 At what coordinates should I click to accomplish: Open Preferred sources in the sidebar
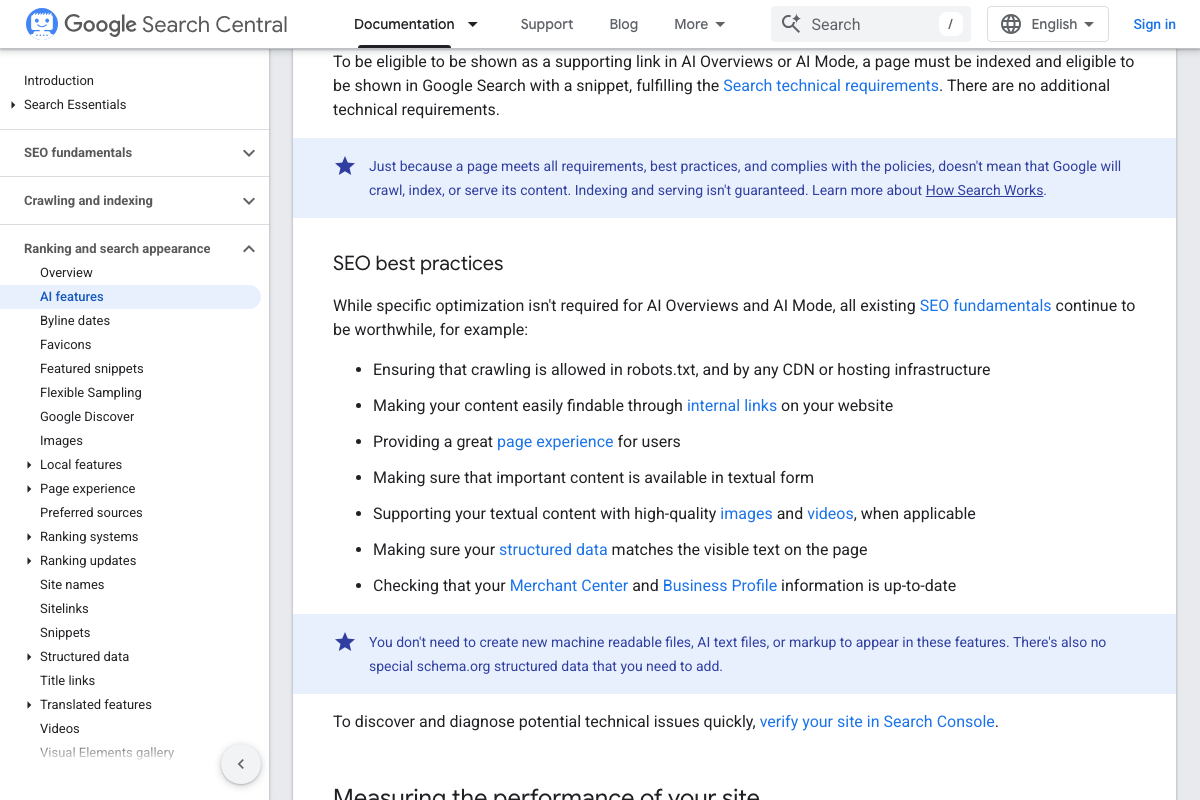[91, 513]
